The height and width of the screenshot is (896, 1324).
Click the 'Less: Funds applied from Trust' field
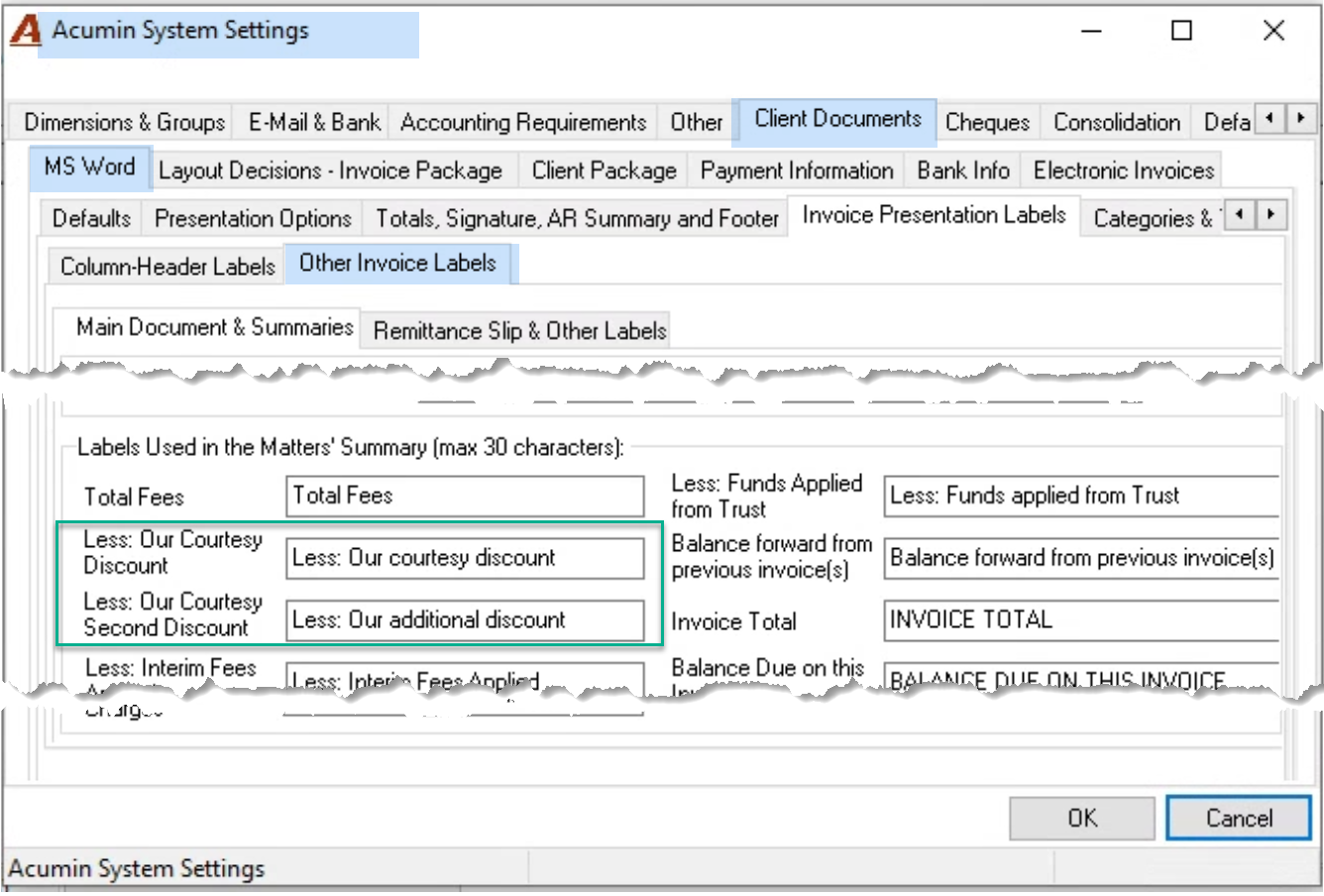click(1082, 497)
